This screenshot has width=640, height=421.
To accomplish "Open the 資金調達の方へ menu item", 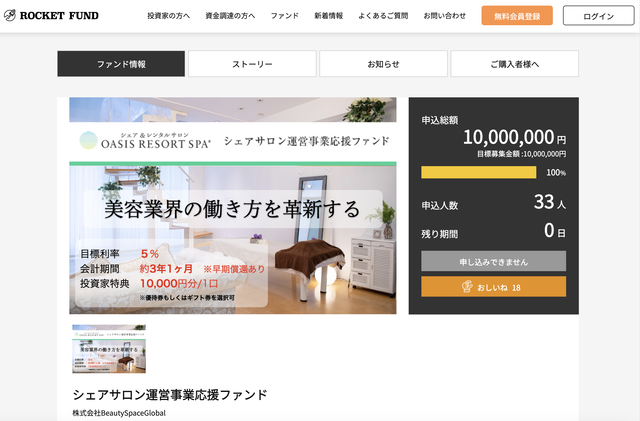I will (230, 16).
